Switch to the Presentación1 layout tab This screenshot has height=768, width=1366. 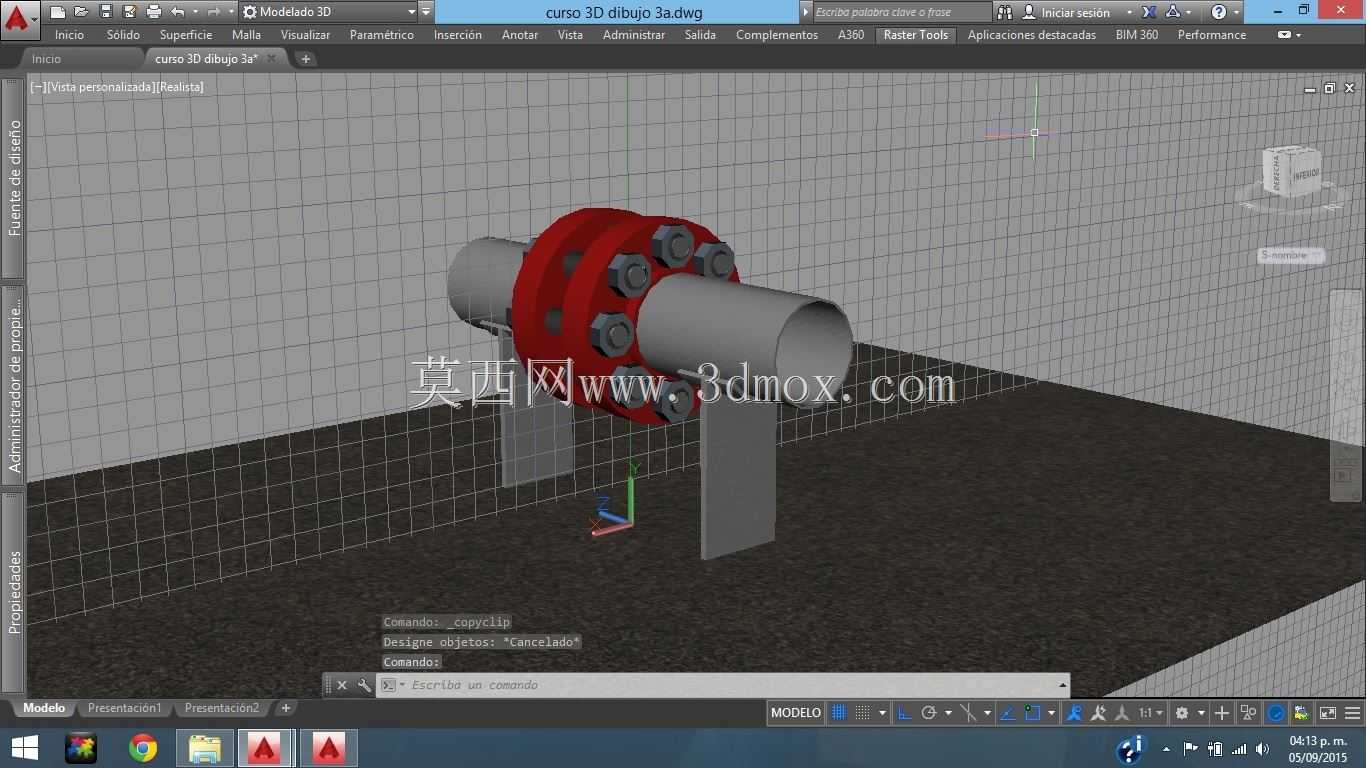pyautogui.click(x=124, y=708)
